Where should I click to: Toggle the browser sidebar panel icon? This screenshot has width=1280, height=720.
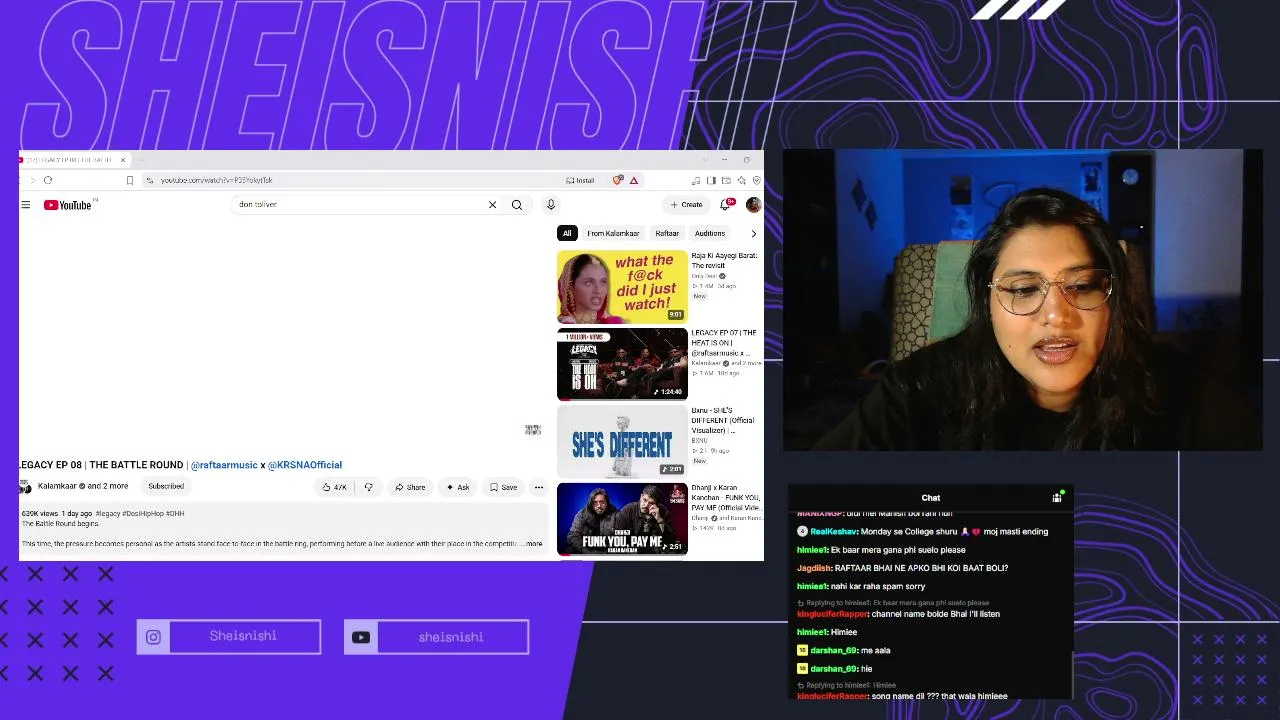pyautogui.click(x=711, y=180)
